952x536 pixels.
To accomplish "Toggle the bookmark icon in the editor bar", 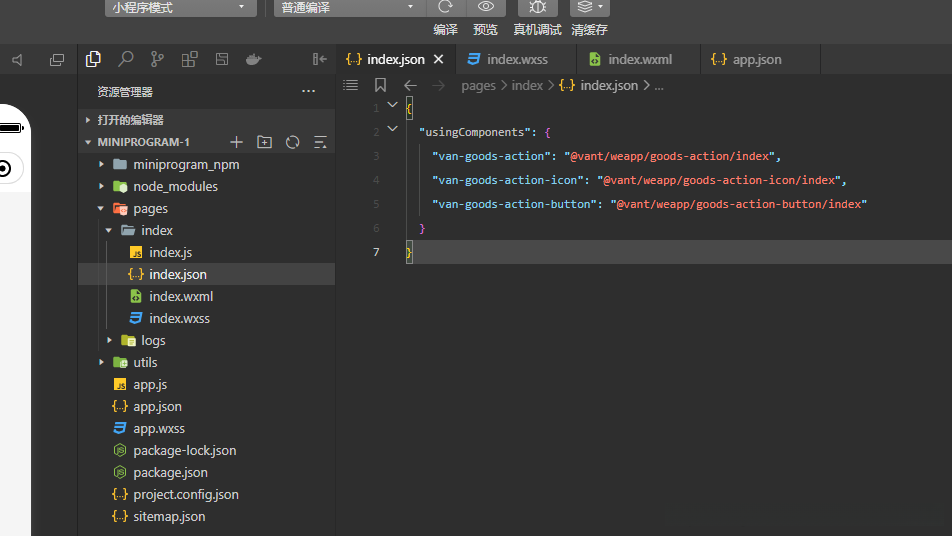I will coord(380,86).
